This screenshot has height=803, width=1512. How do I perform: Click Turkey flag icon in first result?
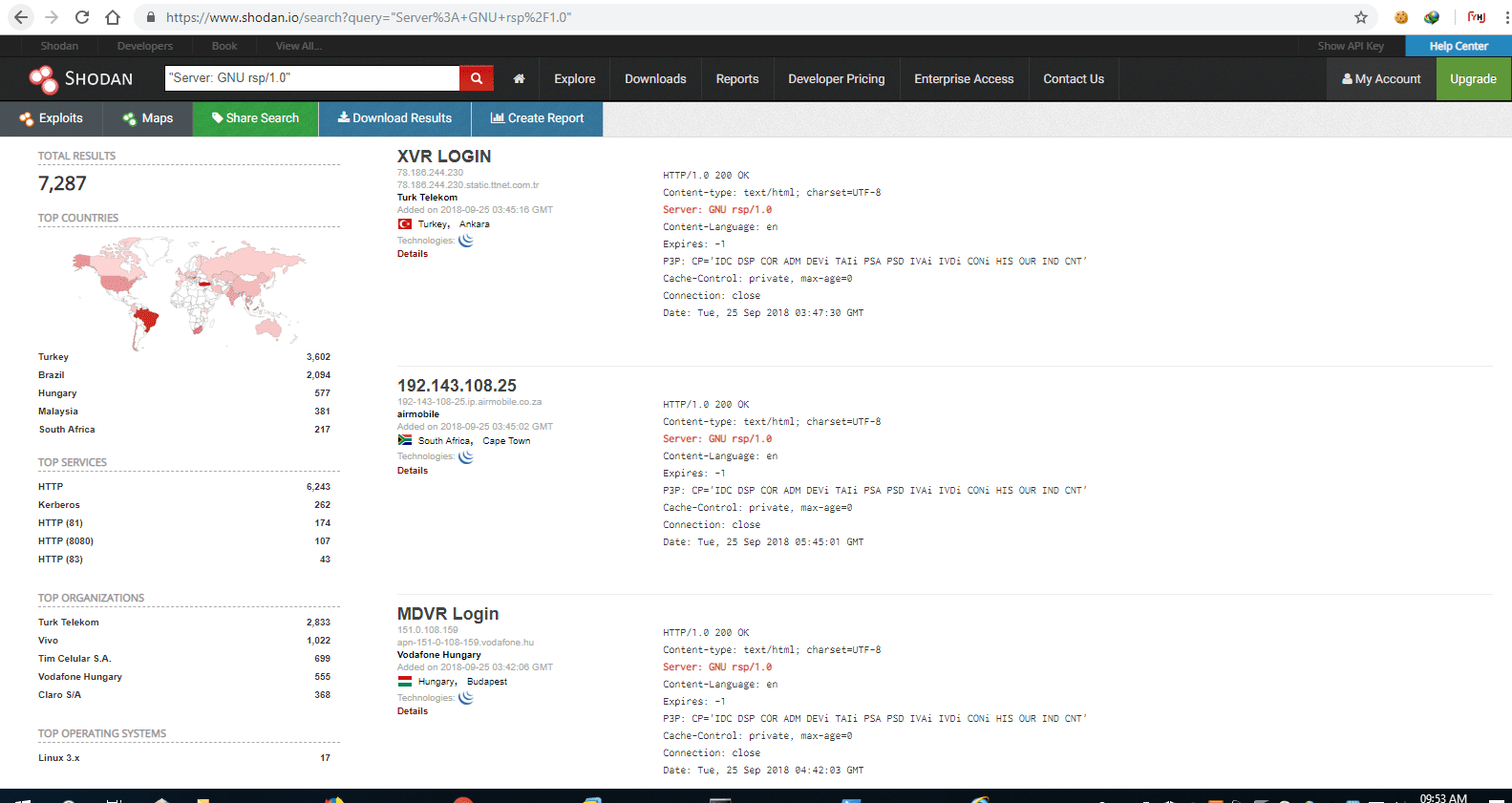(405, 224)
